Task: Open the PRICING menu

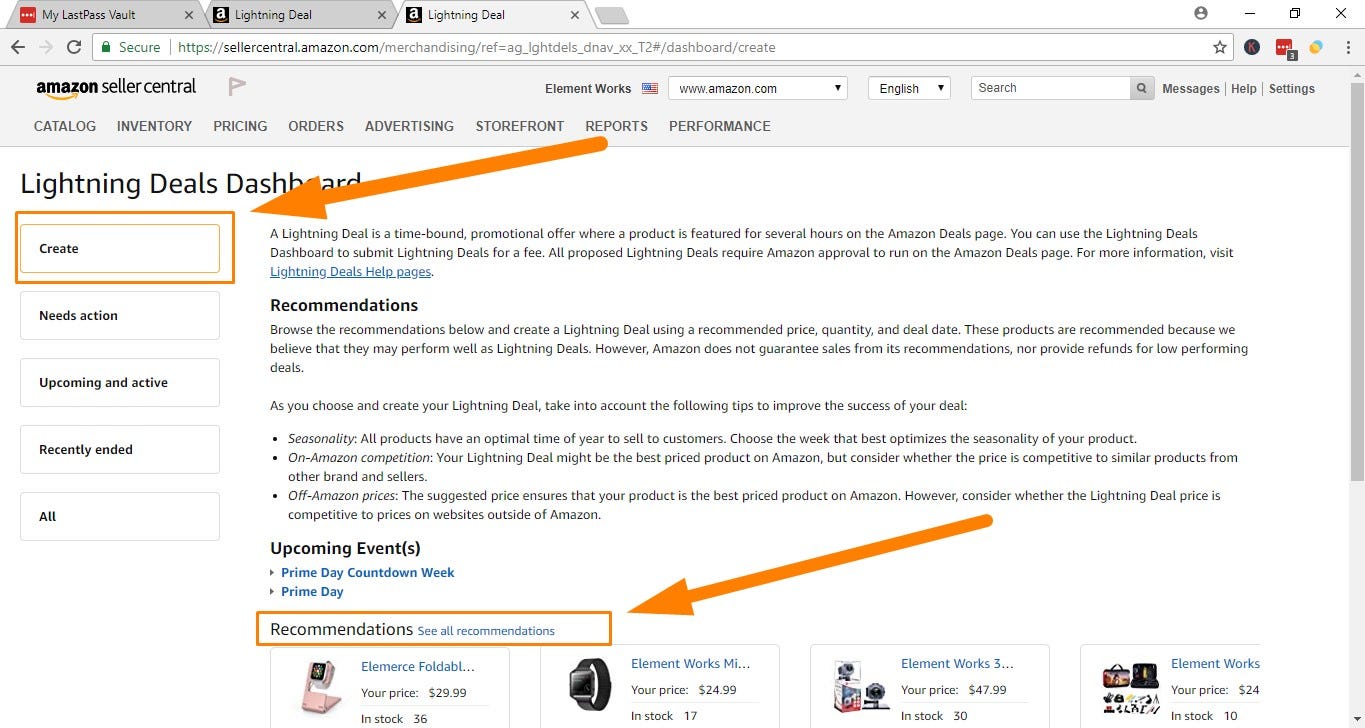Action: 240,126
